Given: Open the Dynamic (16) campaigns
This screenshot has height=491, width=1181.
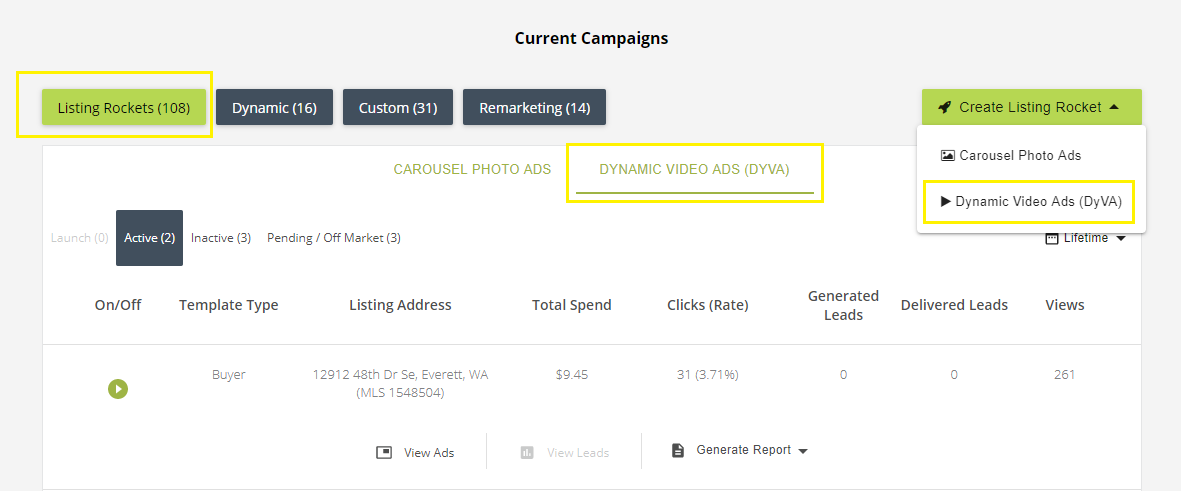Looking at the screenshot, I should coord(274,107).
